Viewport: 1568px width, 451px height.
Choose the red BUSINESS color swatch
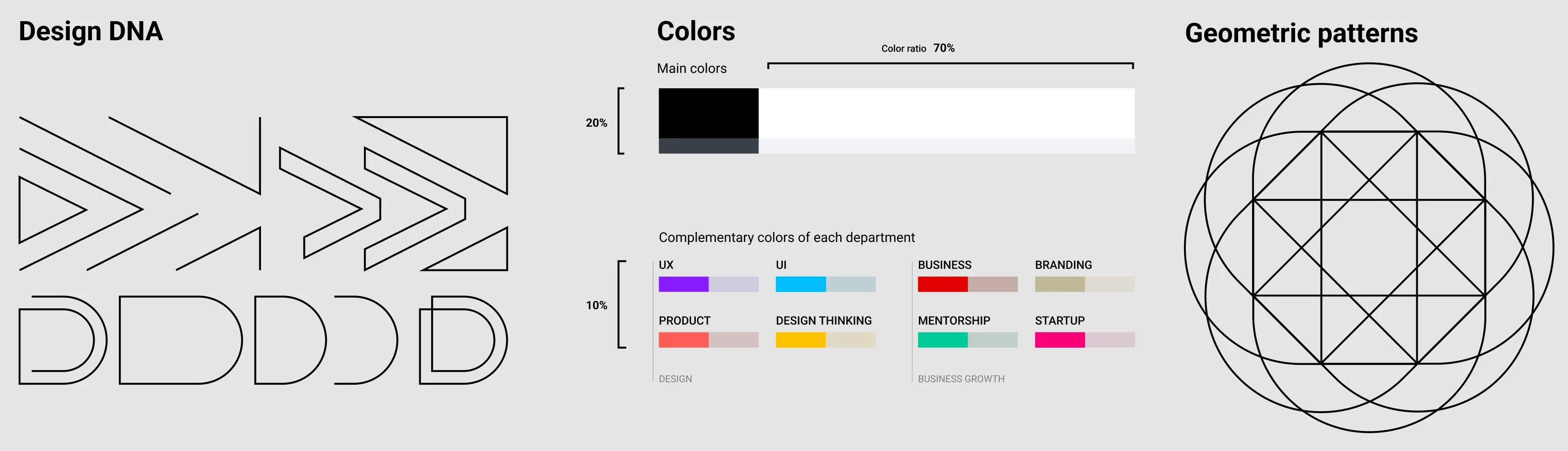tap(943, 284)
